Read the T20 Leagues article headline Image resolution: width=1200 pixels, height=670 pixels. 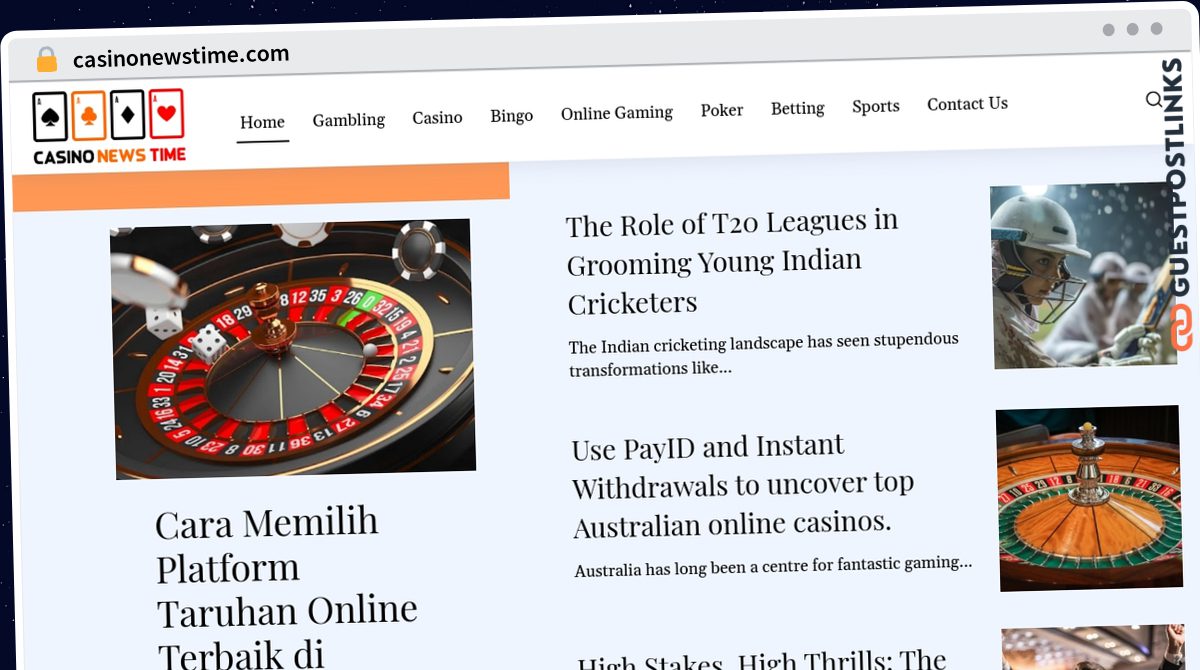[x=732, y=262]
